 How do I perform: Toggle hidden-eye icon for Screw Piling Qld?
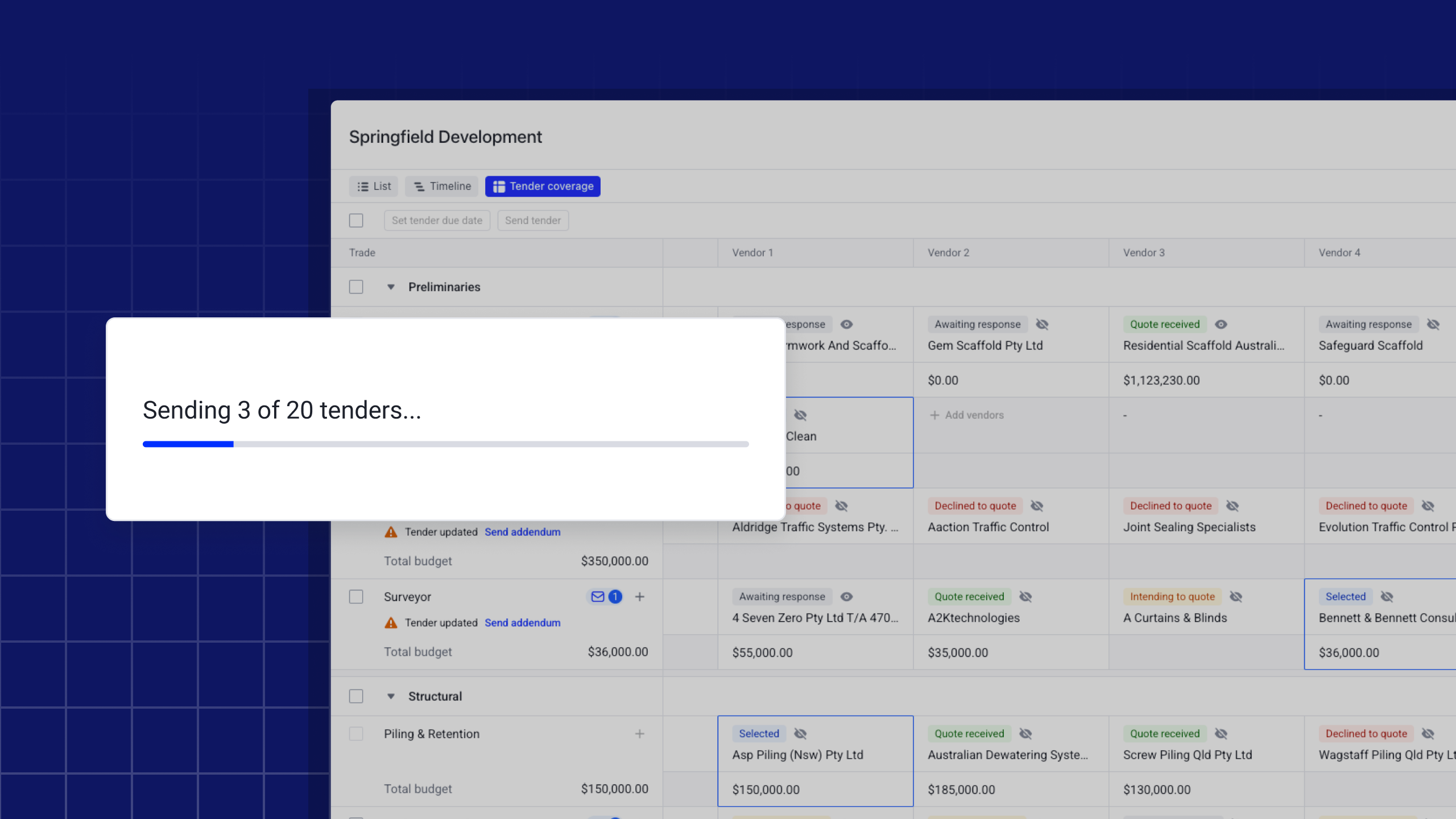(x=1221, y=734)
